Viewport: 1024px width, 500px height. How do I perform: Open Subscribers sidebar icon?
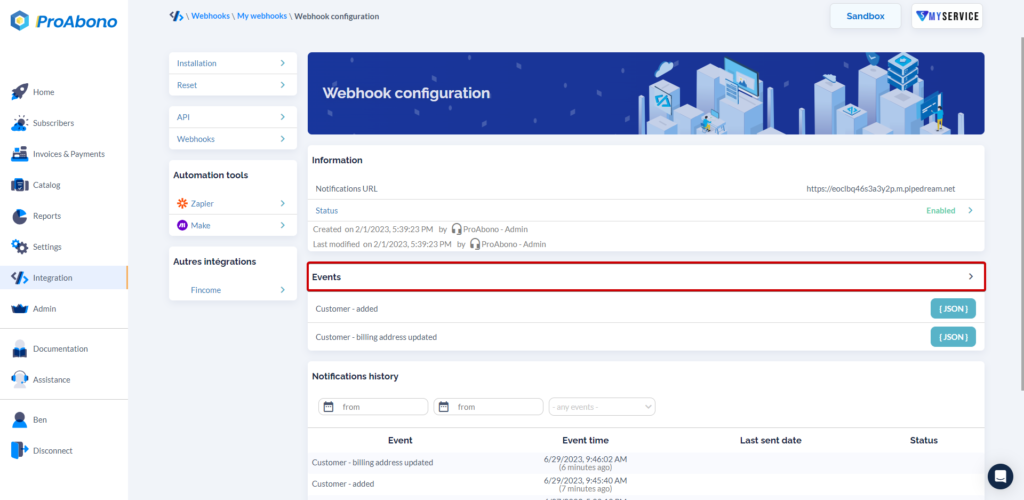(x=20, y=123)
